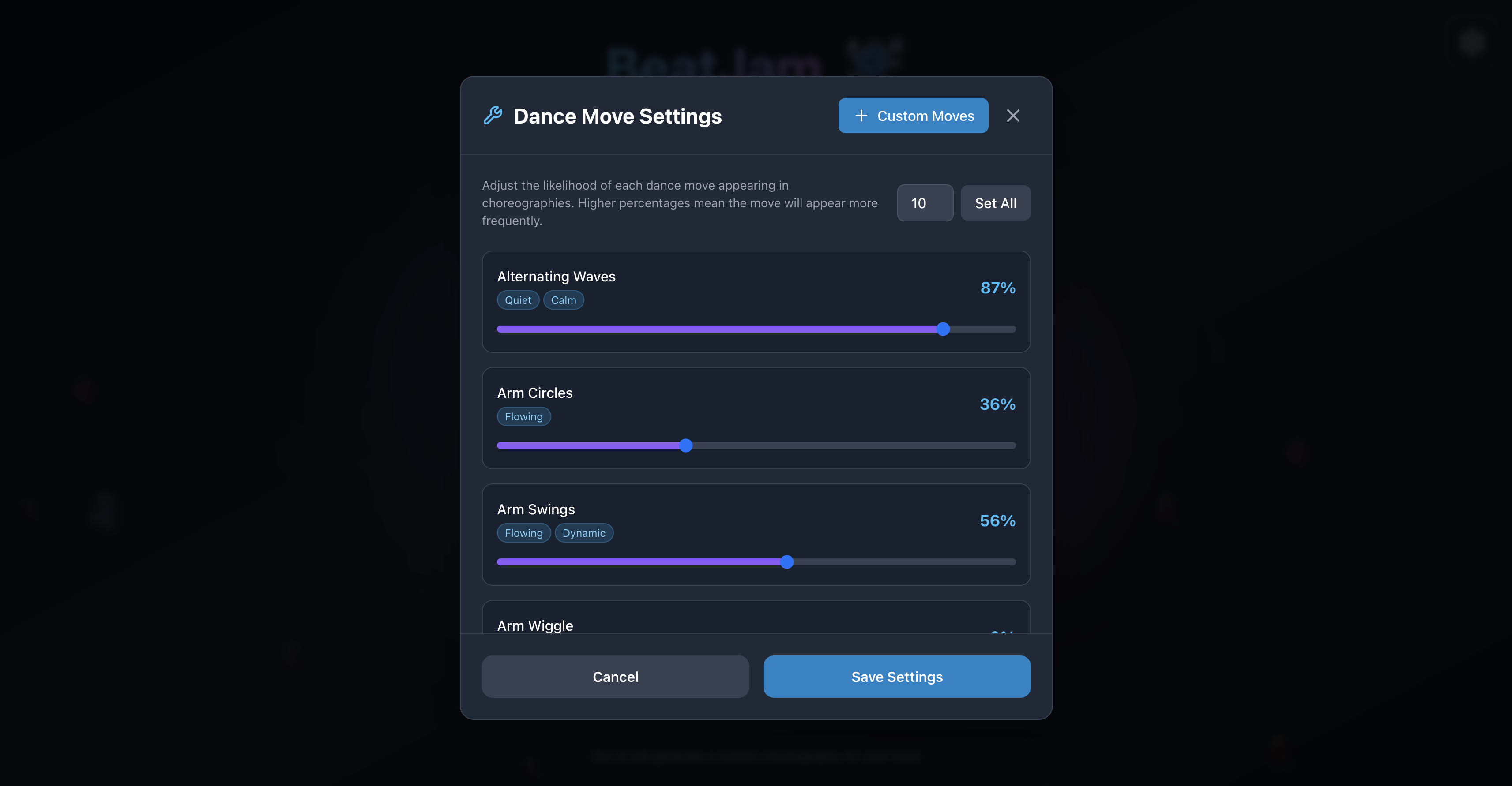This screenshot has width=1512, height=786.
Task: Click the Arm Wiggle move card
Action: tap(756, 617)
